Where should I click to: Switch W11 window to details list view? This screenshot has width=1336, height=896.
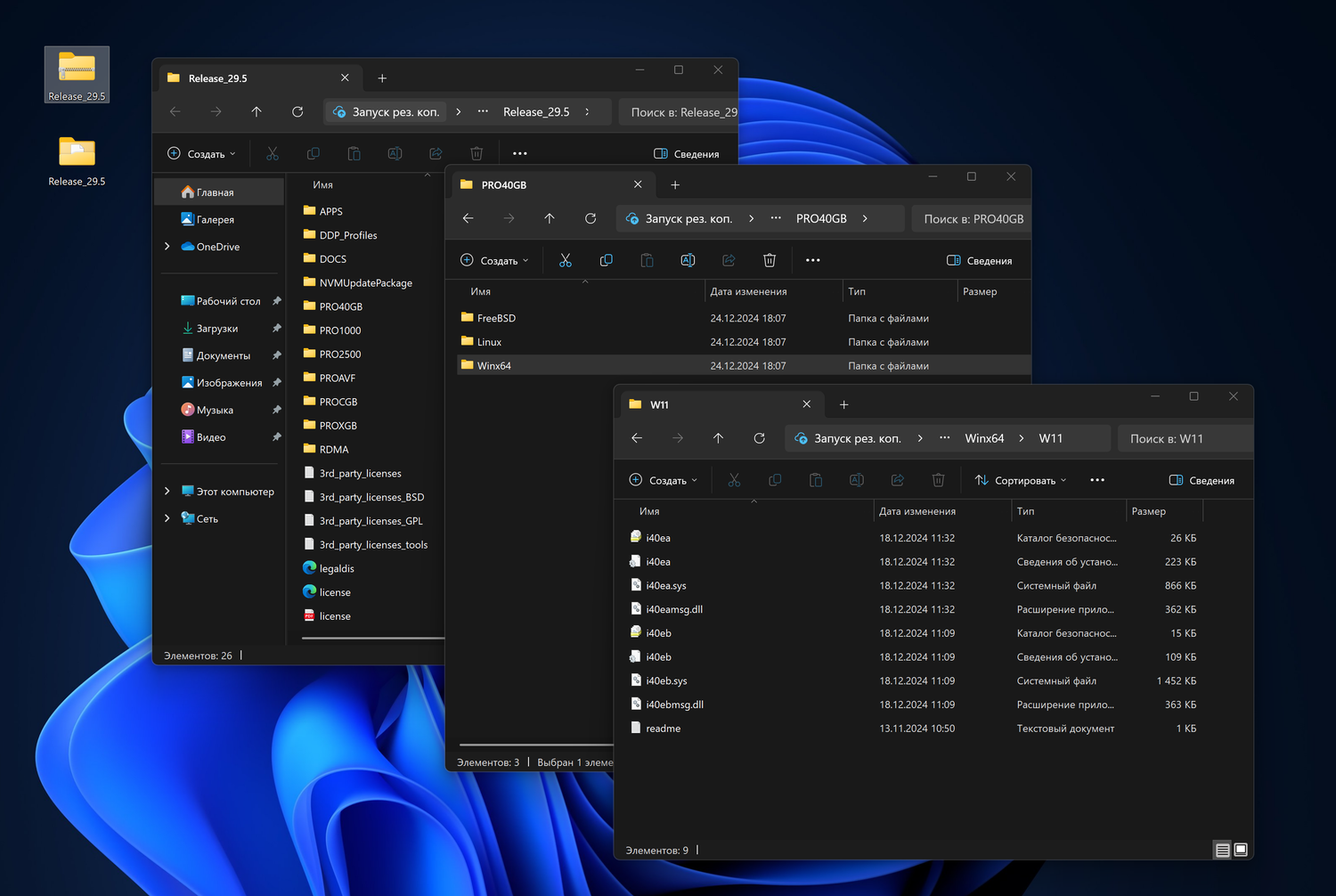coord(1223,850)
